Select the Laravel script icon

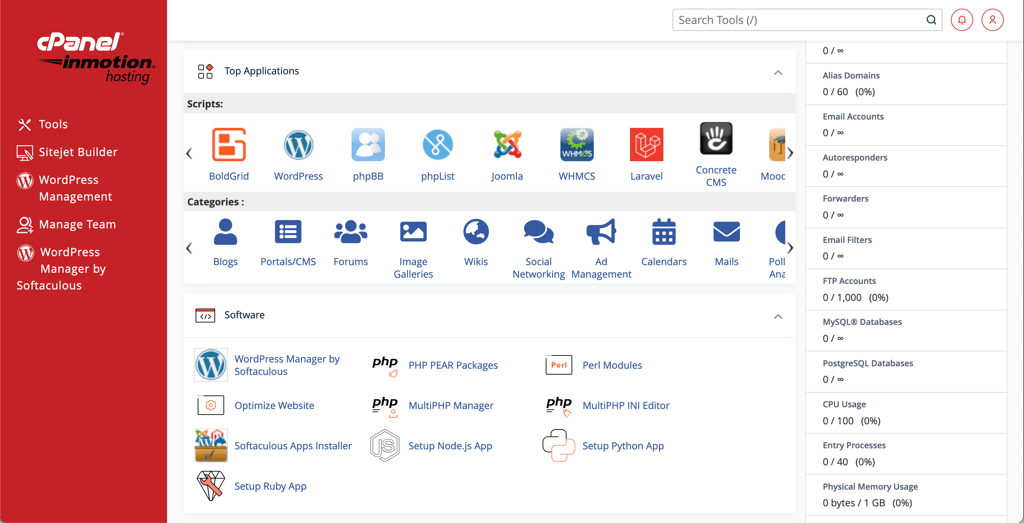pyautogui.click(x=647, y=145)
